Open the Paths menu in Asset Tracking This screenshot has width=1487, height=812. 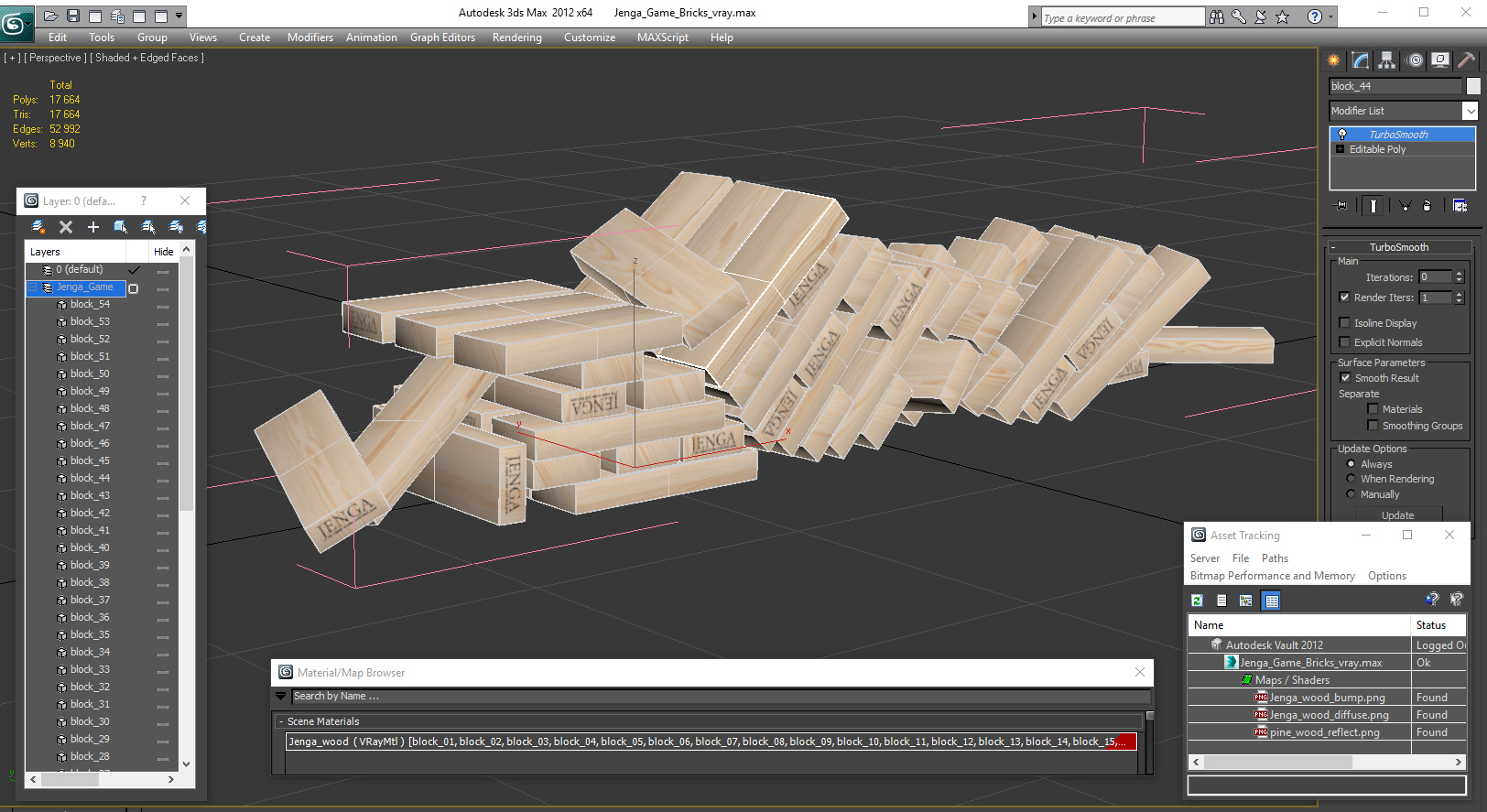coord(1275,558)
